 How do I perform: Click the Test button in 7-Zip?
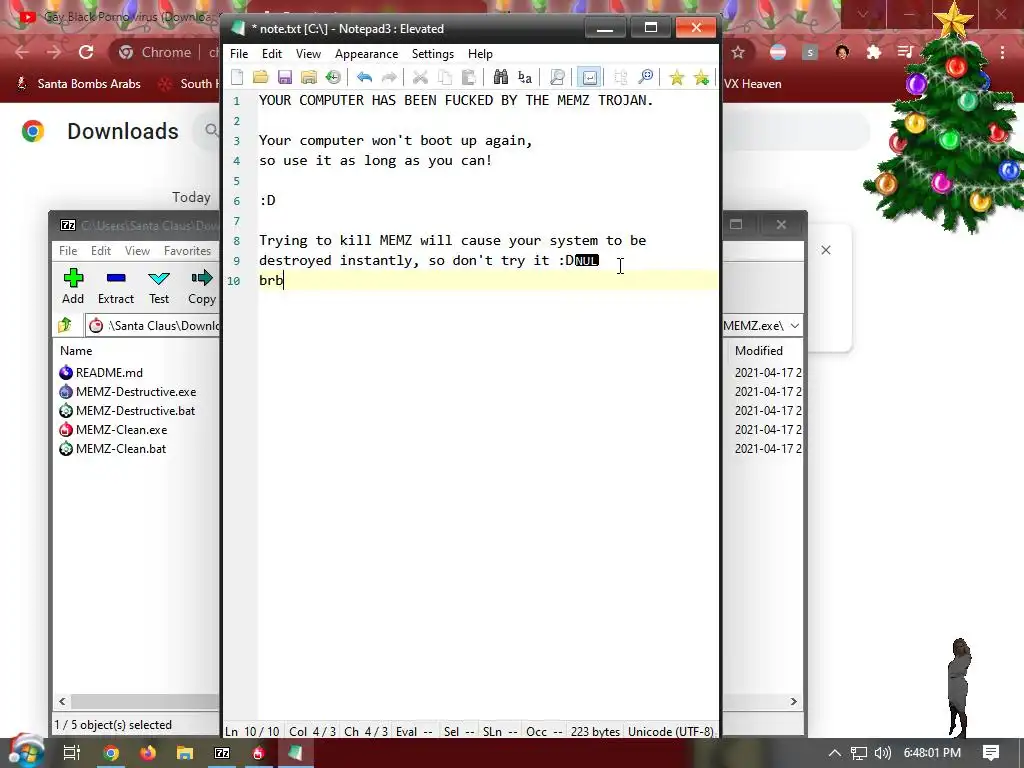[159, 286]
